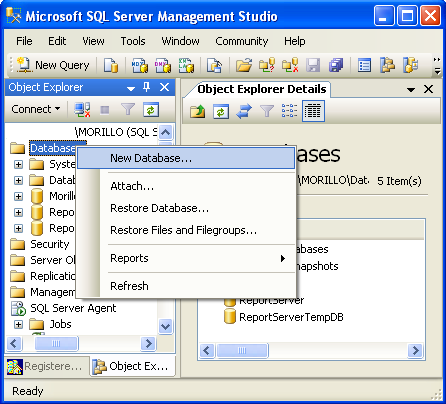Viewport: 446px width, 404px height.
Task: Choose Restore Database... in context menu
Action: [160, 208]
